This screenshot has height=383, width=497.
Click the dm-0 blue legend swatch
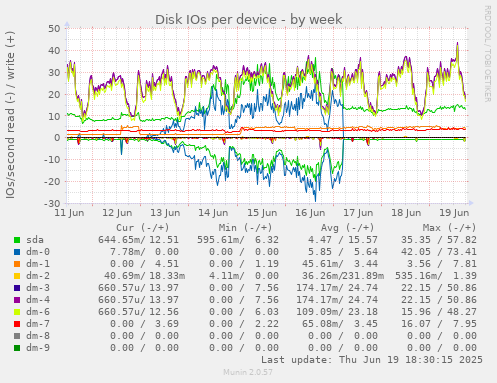(x=17, y=252)
